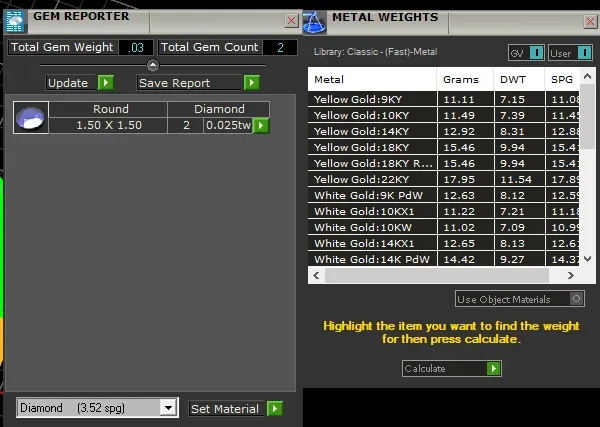The image size is (600, 427).
Task: Click the 11.54 DWT value
Action: (x=516, y=179)
